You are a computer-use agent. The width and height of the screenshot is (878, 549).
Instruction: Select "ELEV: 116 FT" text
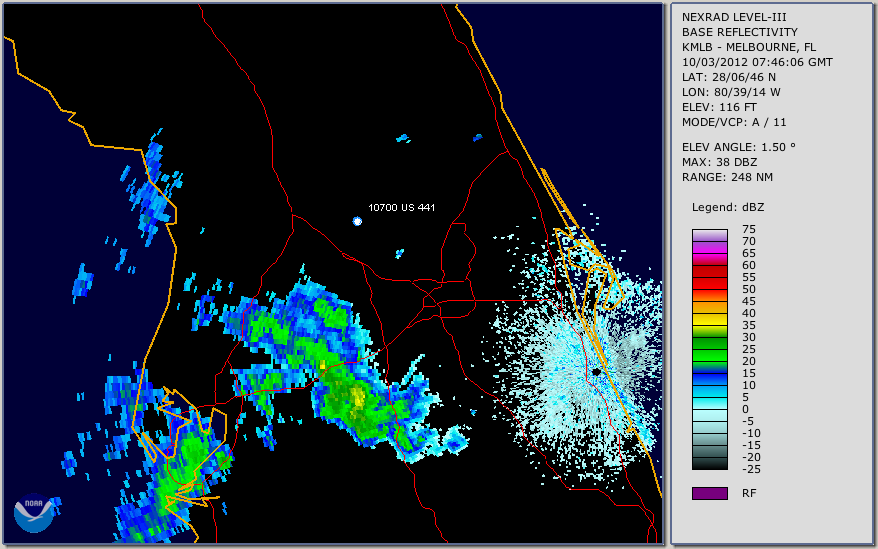click(x=719, y=107)
